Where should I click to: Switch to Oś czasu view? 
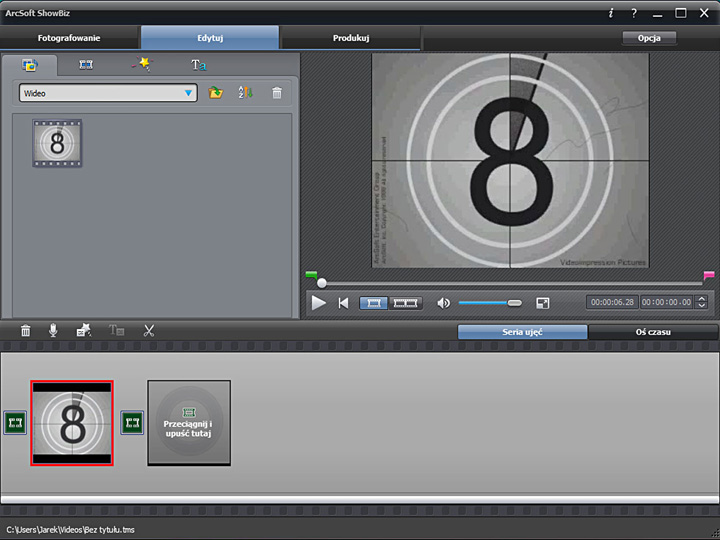pyautogui.click(x=653, y=332)
